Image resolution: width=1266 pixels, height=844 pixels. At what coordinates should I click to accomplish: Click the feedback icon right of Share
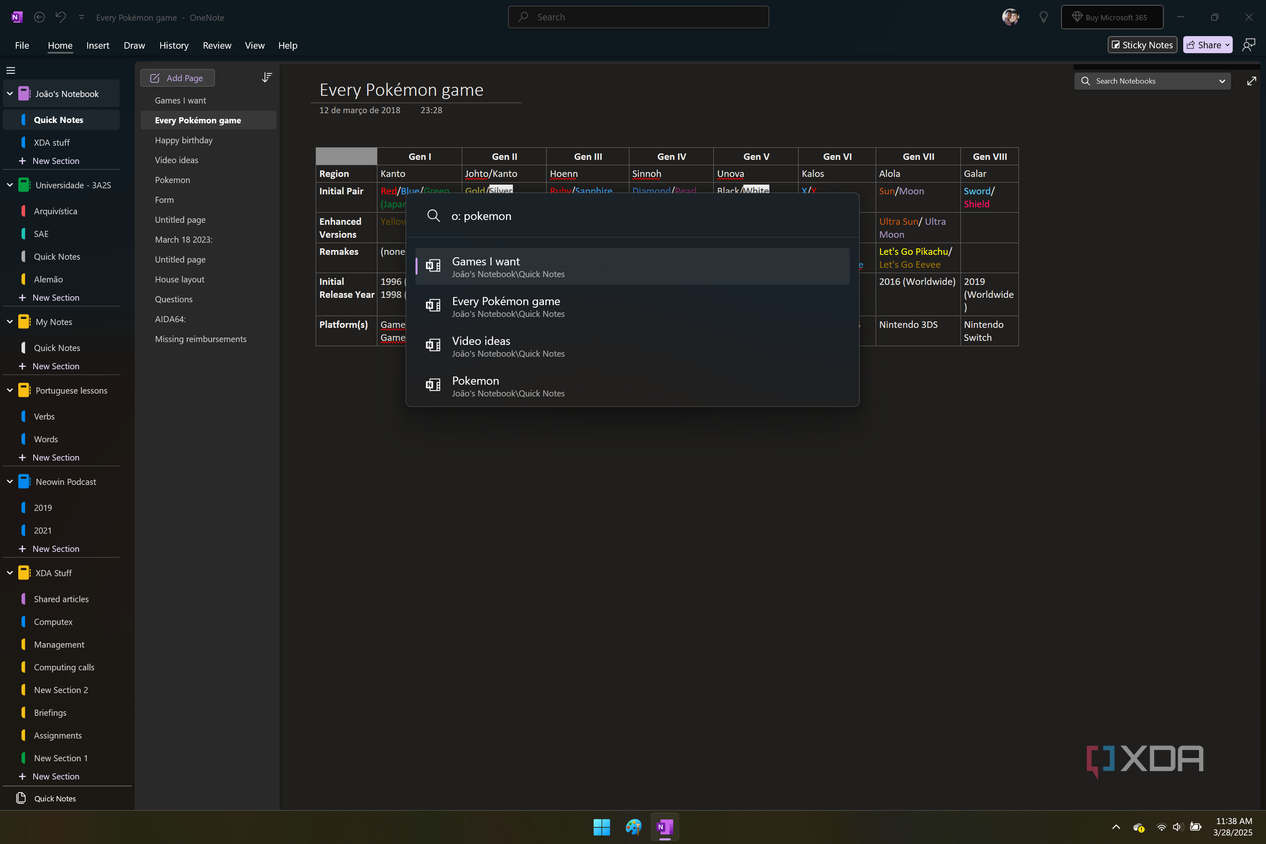(x=1248, y=45)
